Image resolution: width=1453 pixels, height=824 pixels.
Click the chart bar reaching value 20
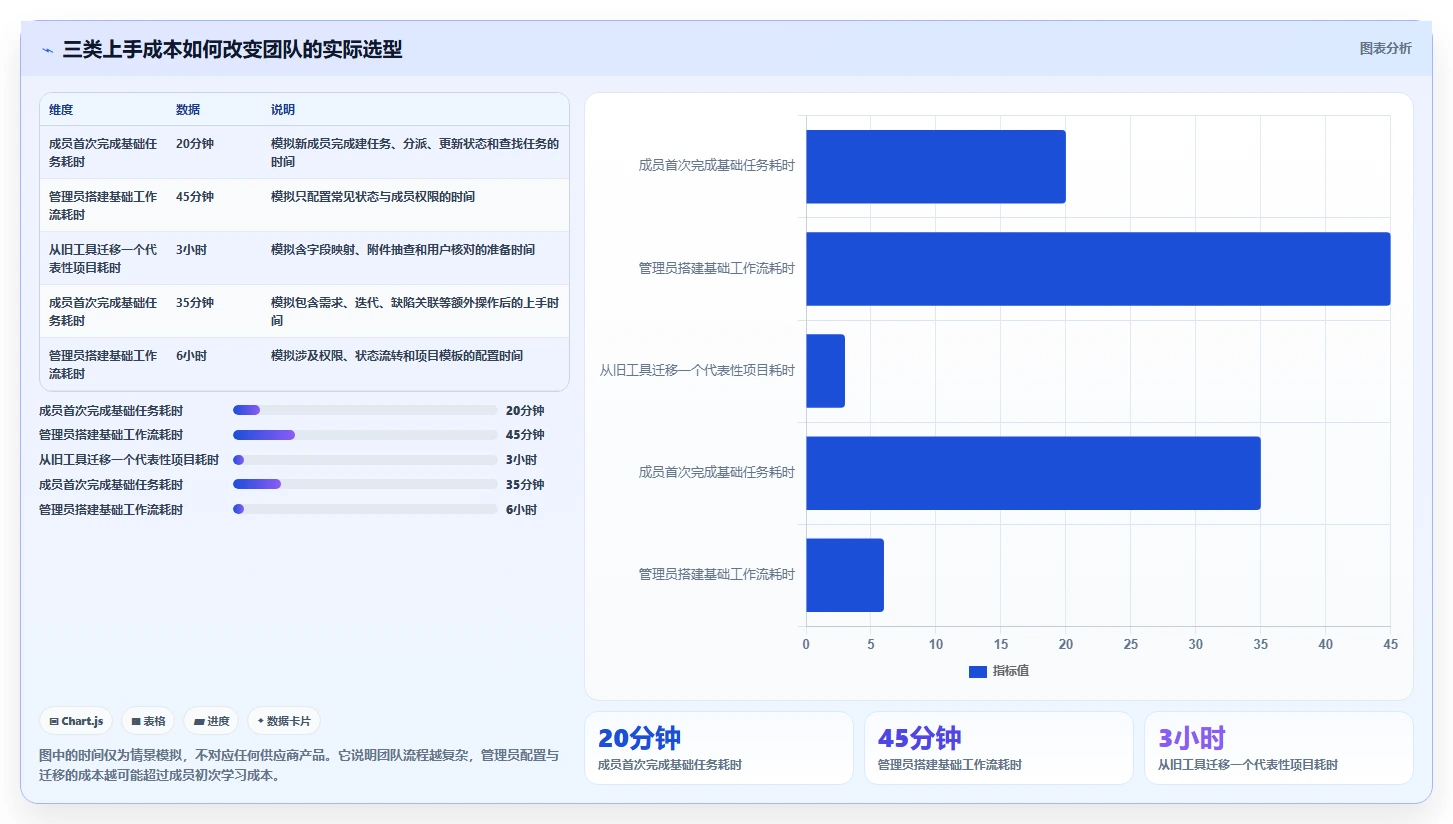pos(936,166)
